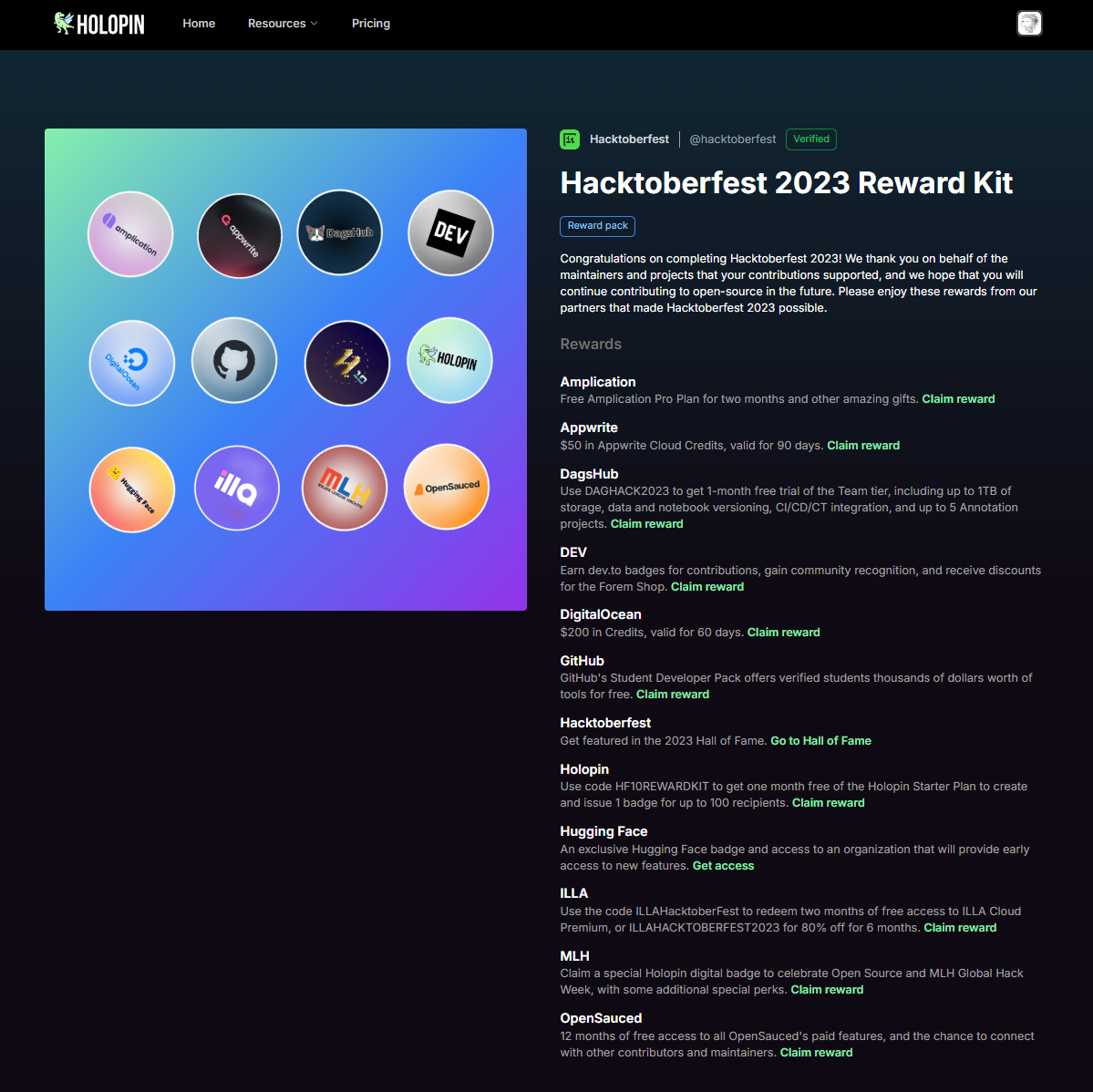Click the Hacktoberfest organization name
The image size is (1093, 1092).
629,139
